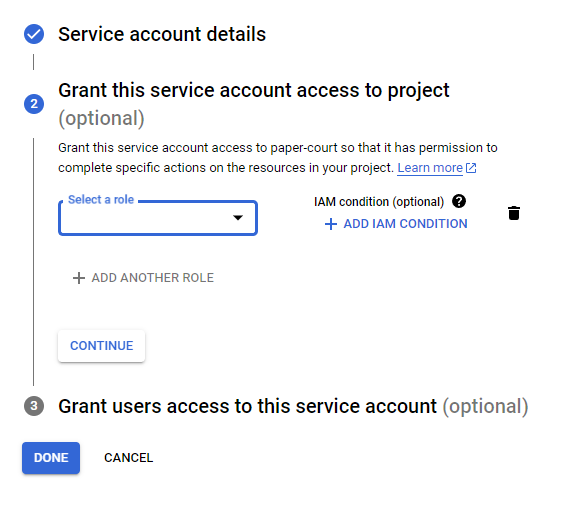Delete the role with the trash icon
Viewport: 580px width, 514px height.
click(x=514, y=213)
